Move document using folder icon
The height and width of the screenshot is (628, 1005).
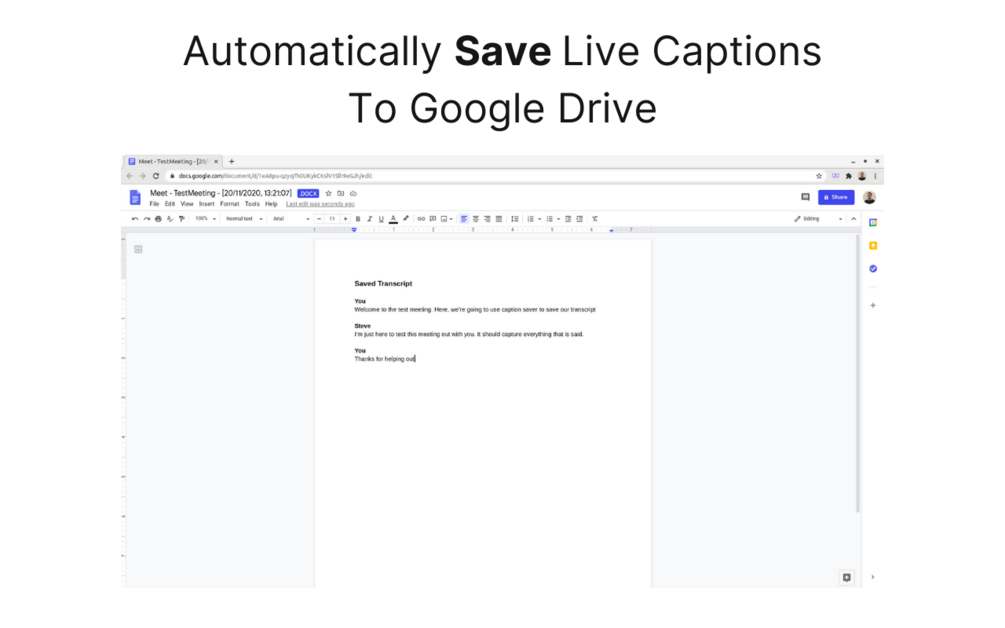[x=340, y=194]
